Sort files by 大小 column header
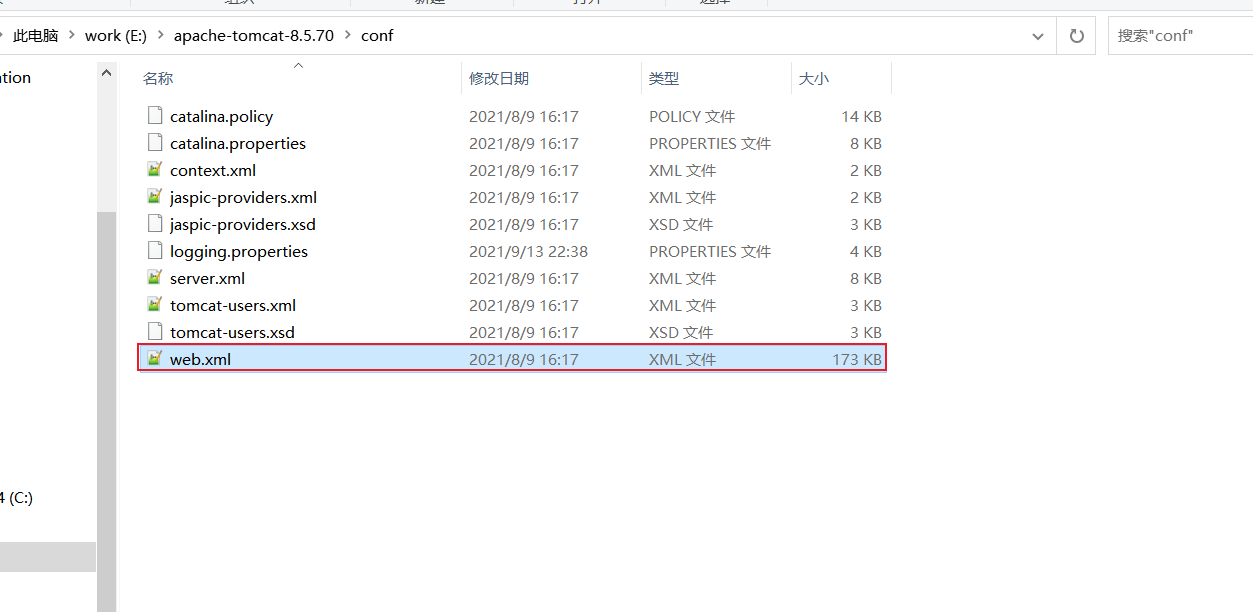Image resolution: width=1253 pixels, height=612 pixels. point(814,78)
